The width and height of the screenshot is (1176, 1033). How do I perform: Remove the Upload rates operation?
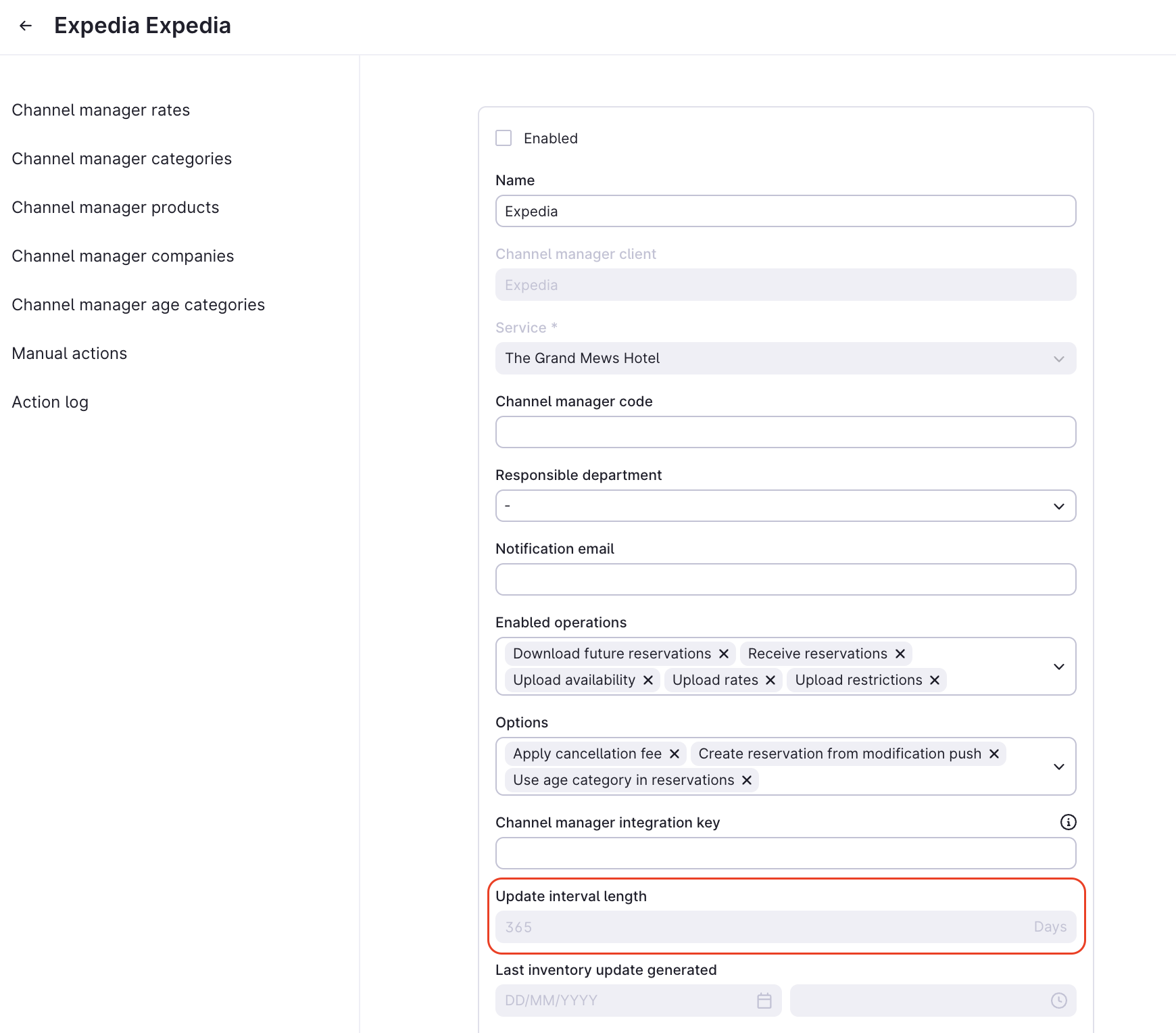point(770,679)
